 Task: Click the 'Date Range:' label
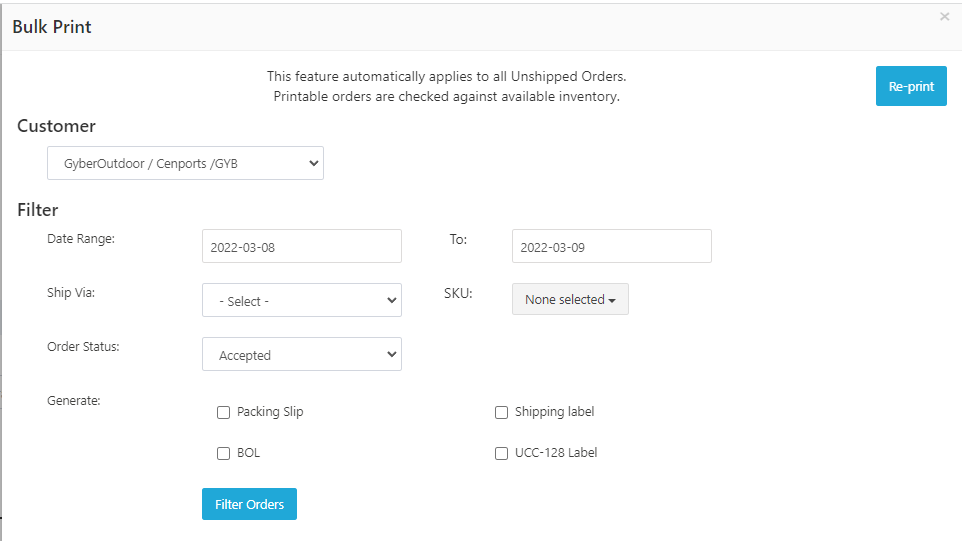pos(81,238)
